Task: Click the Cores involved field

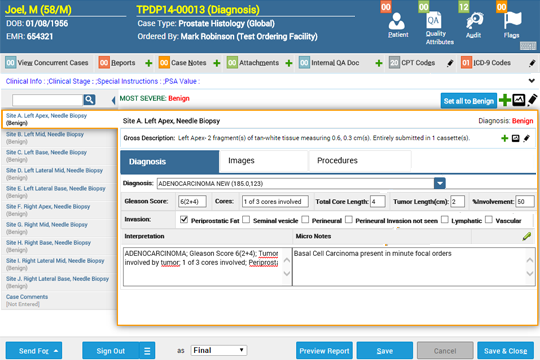Action: tap(275, 202)
